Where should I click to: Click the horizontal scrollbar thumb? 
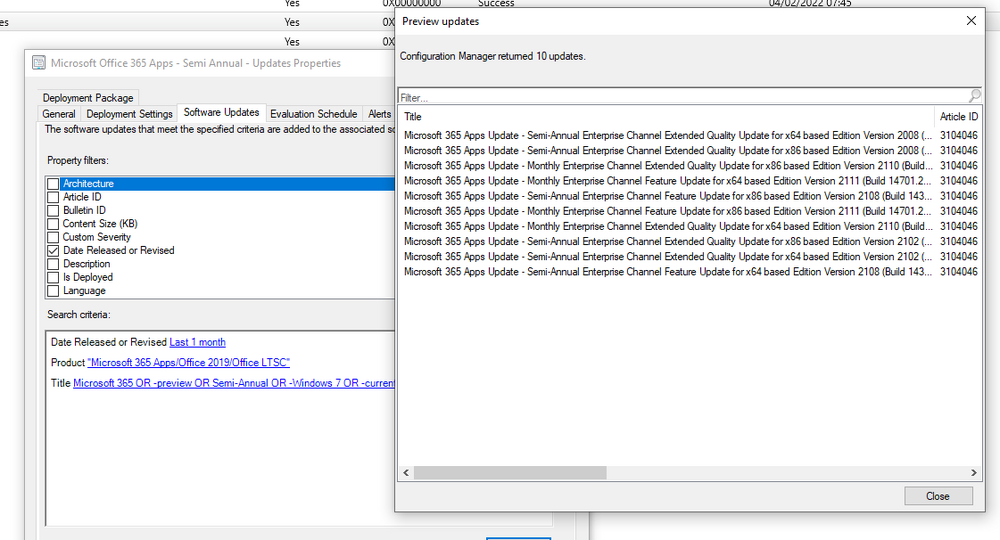tap(510, 473)
